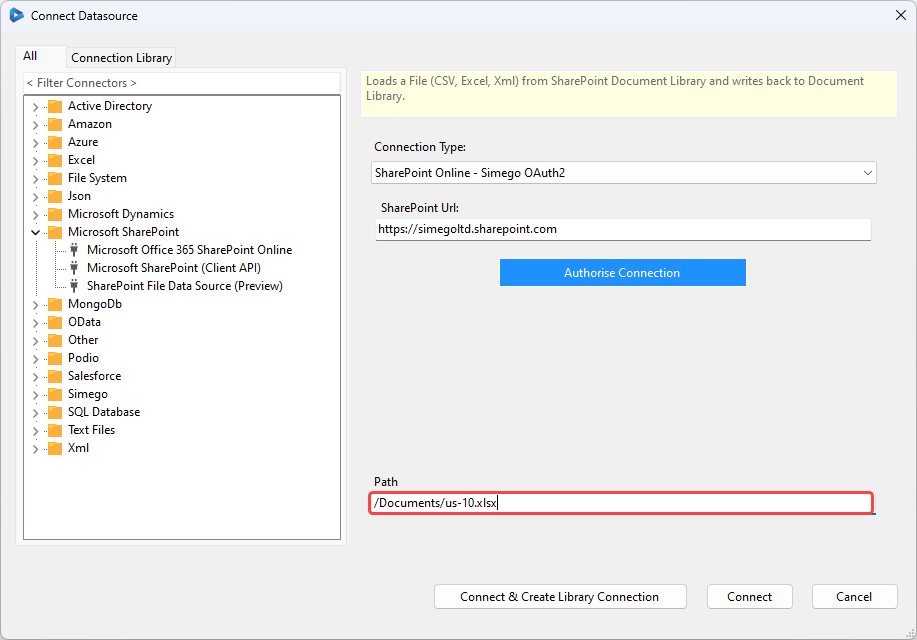Select the Microsoft Office 365 SharePoint Online connector icon
This screenshot has height=640, width=917.
[74, 249]
